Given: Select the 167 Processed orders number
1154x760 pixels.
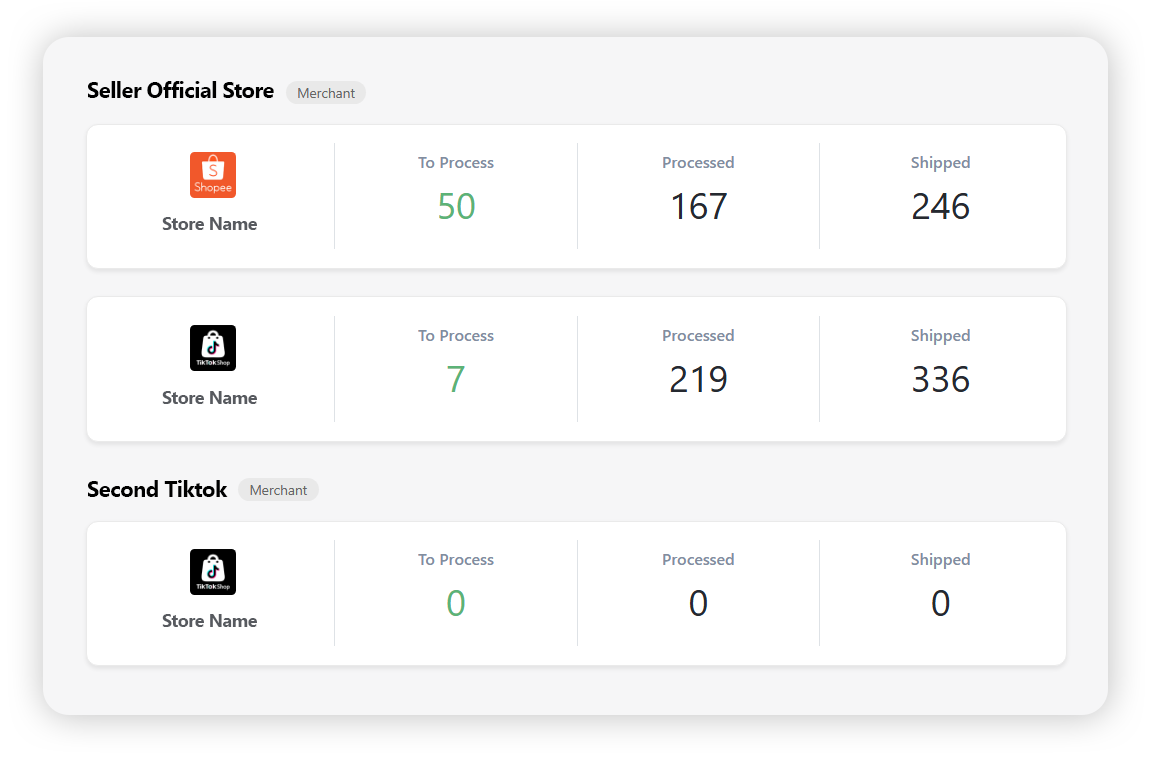Looking at the screenshot, I should pos(698,207).
